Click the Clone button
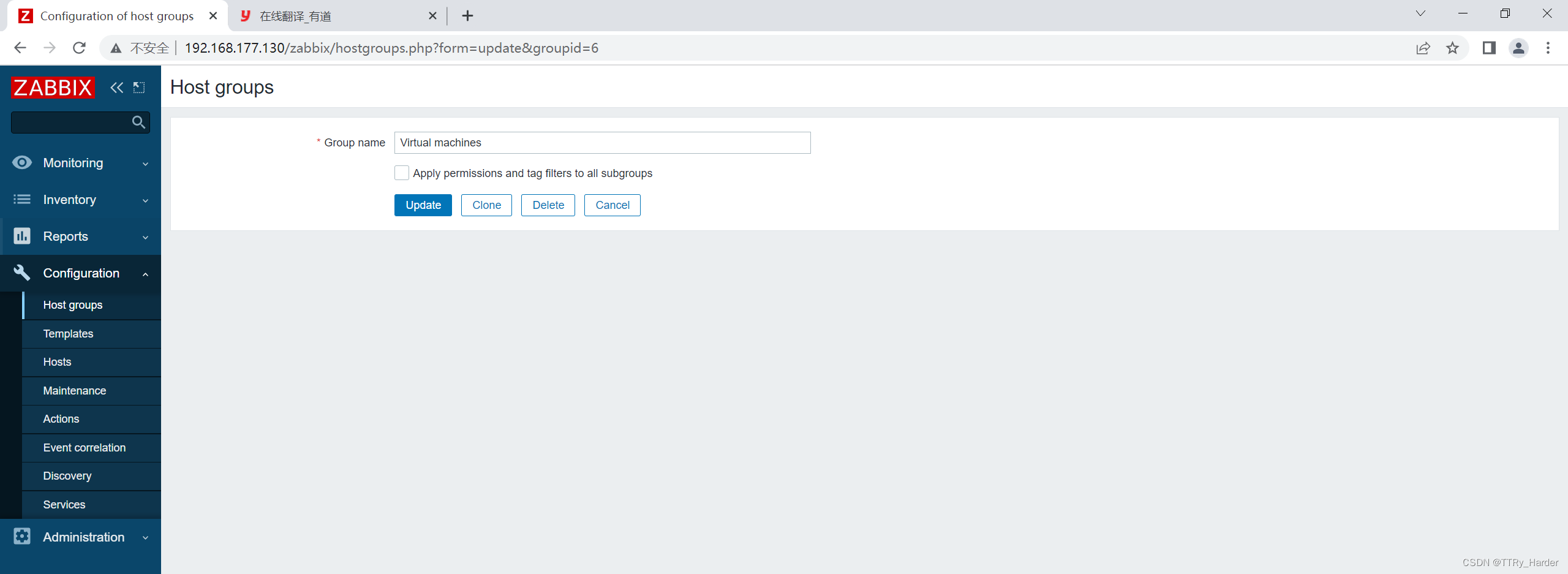The height and width of the screenshot is (574, 1568). click(x=486, y=205)
